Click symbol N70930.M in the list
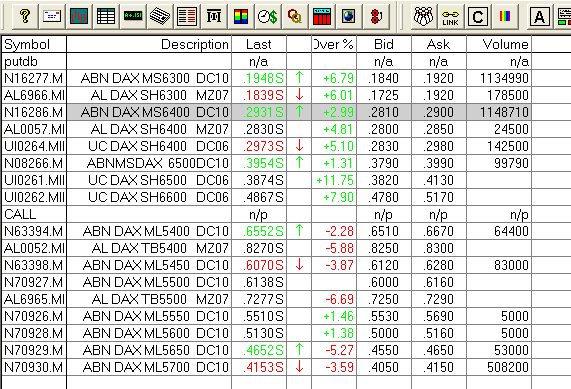Viewport: 571px width, 389px height. coord(34,367)
